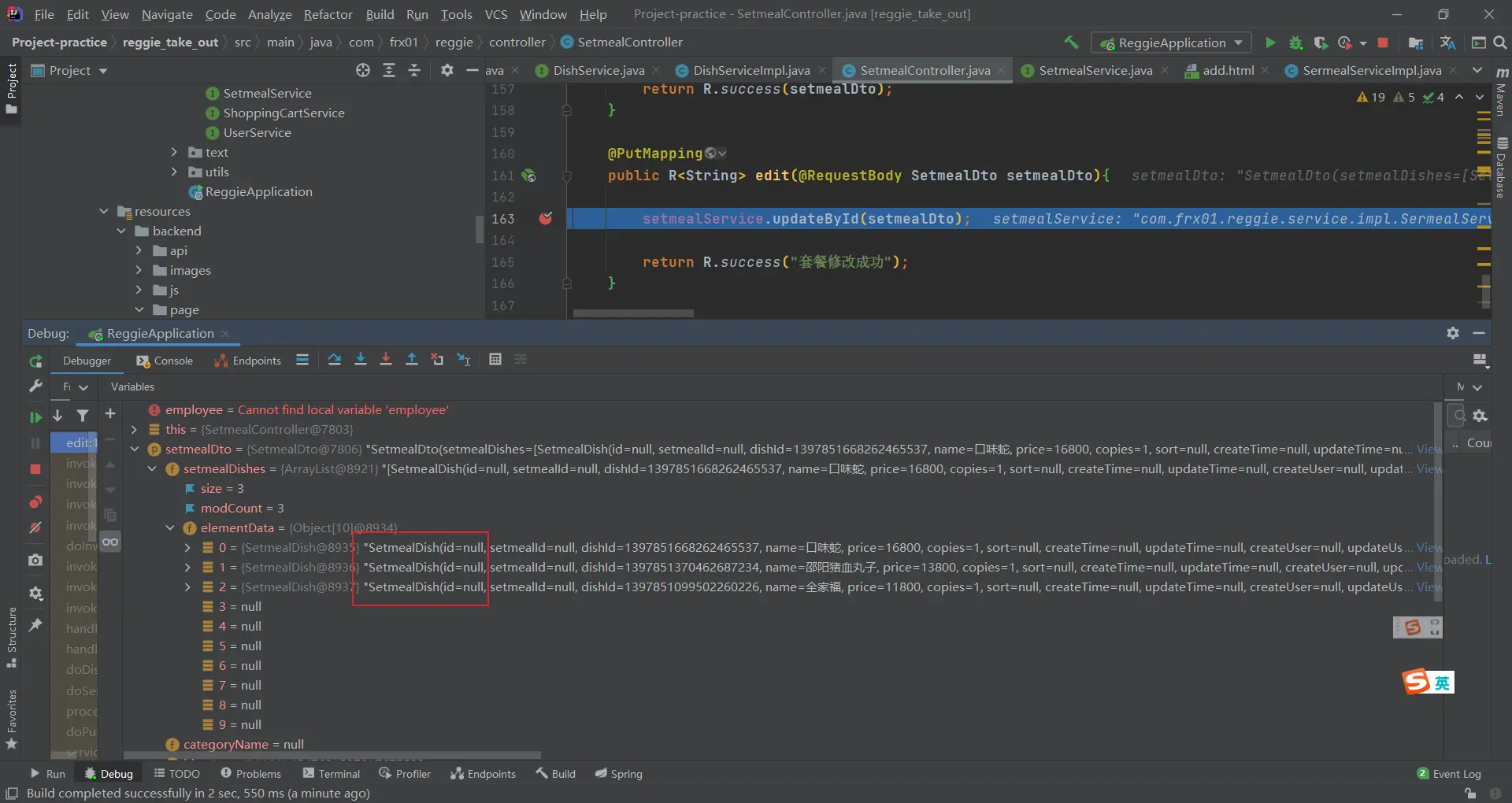Switch to DishServiceImpl.java tab

coord(751,70)
